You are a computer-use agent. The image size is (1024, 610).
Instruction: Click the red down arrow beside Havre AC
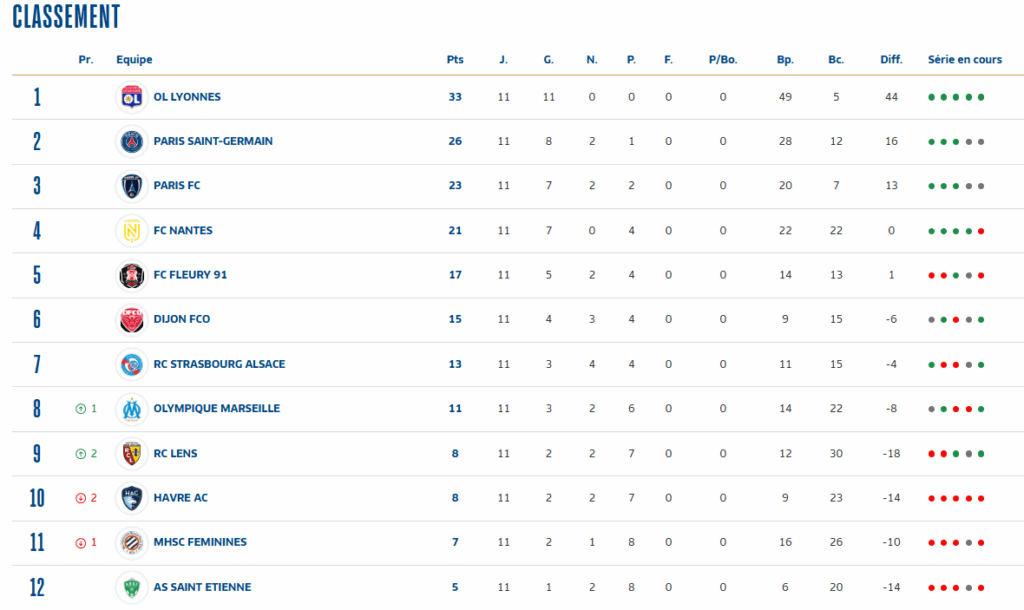[80, 498]
